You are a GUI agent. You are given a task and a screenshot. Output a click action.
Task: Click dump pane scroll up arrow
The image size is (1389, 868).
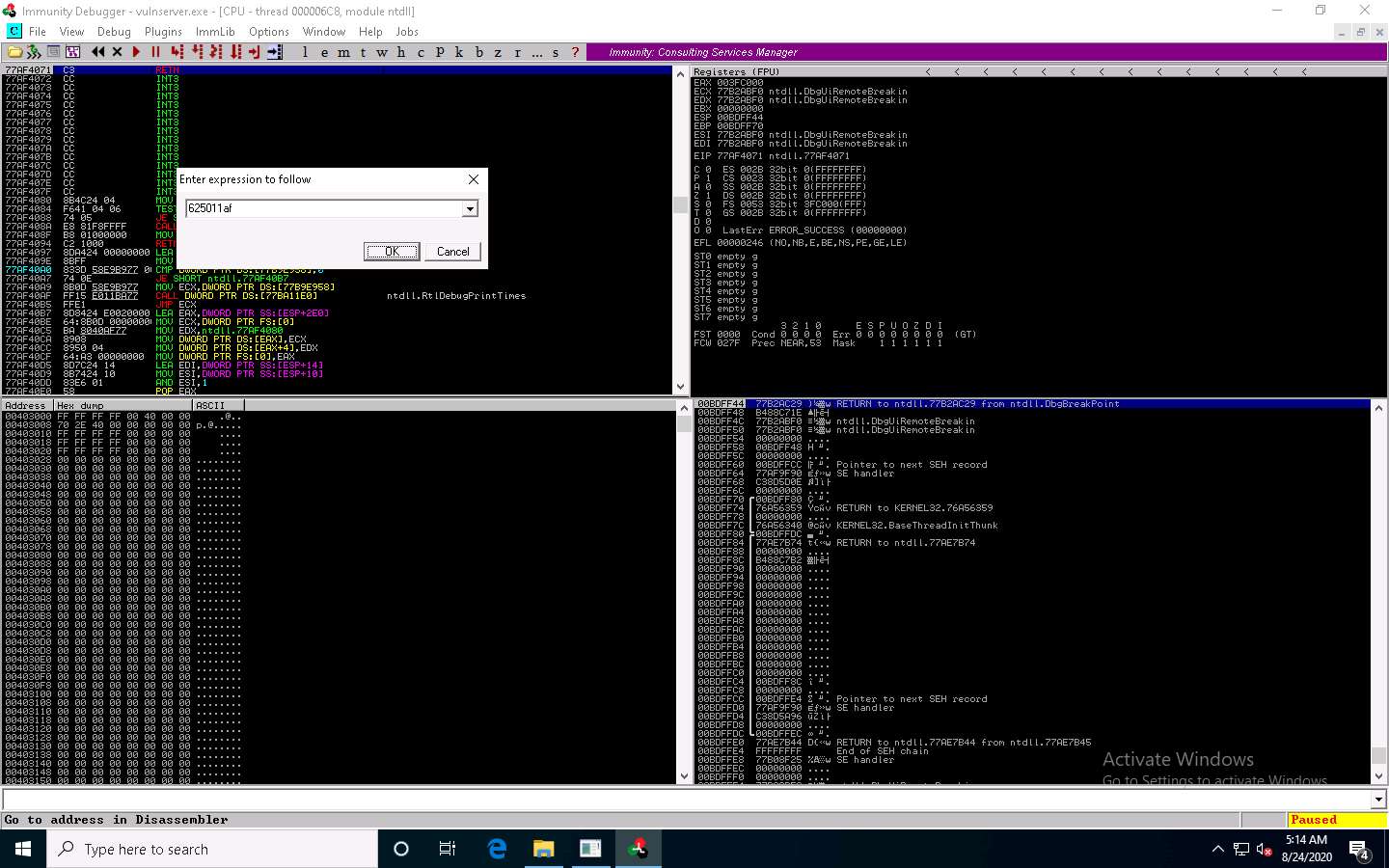point(684,408)
